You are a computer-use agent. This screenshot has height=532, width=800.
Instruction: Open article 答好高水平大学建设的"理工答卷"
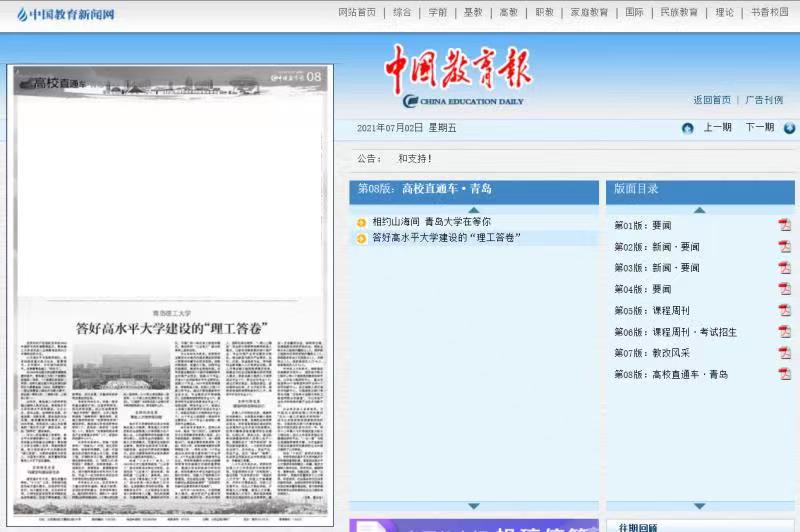tap(446, 238)
